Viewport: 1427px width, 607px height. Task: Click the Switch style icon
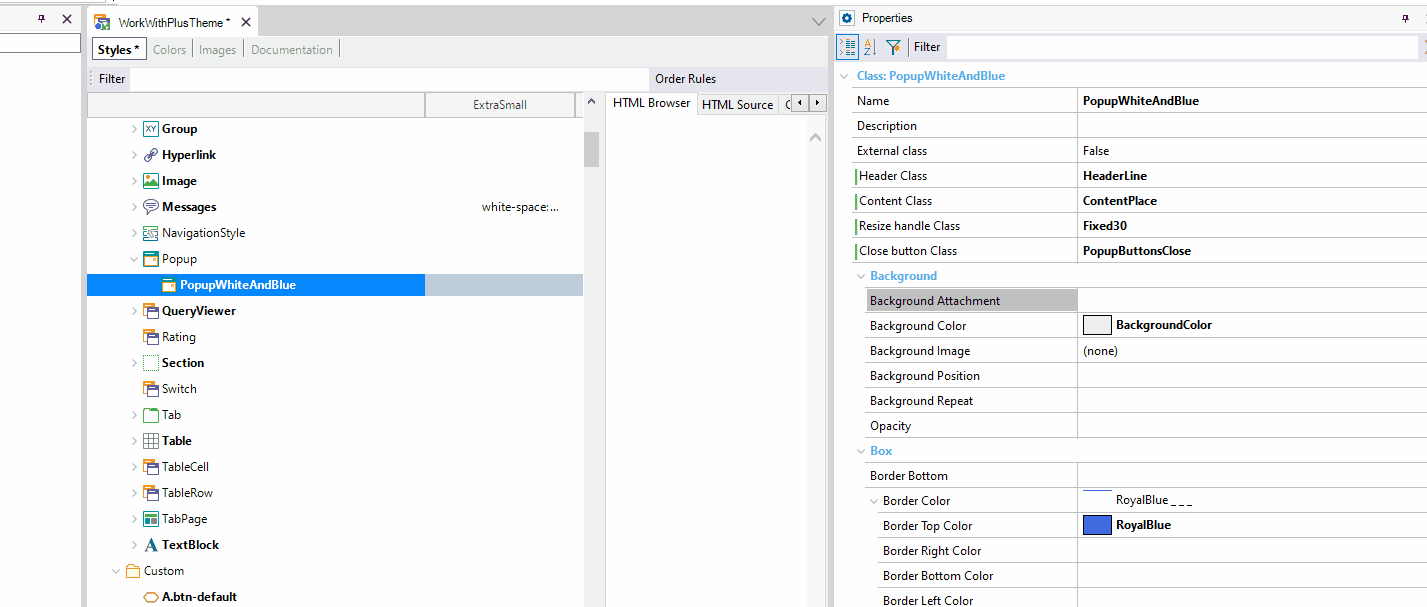[x=151, y=388]
